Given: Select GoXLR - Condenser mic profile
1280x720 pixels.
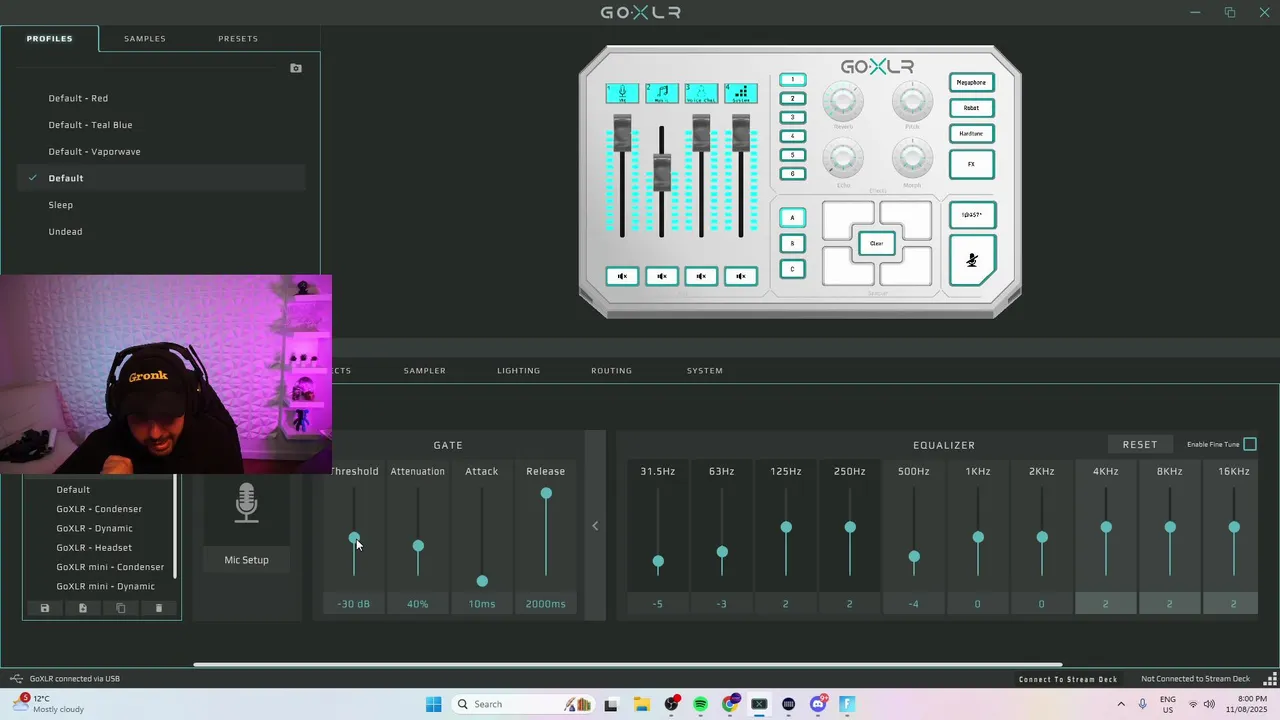Looking at the screenshot, I should [x=99, y=509].
